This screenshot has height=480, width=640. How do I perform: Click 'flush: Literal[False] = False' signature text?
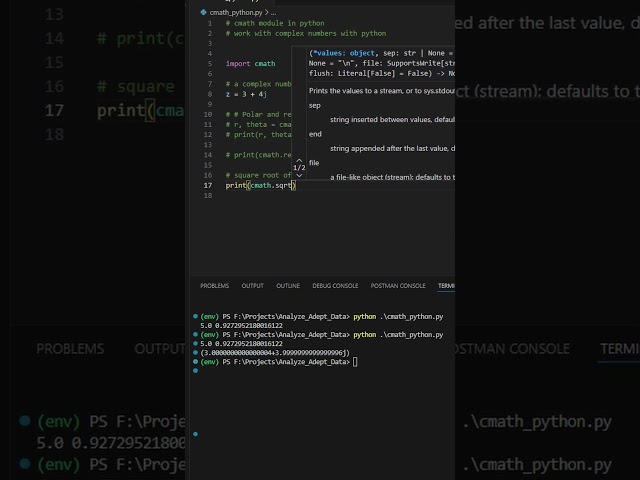(370, 73)
